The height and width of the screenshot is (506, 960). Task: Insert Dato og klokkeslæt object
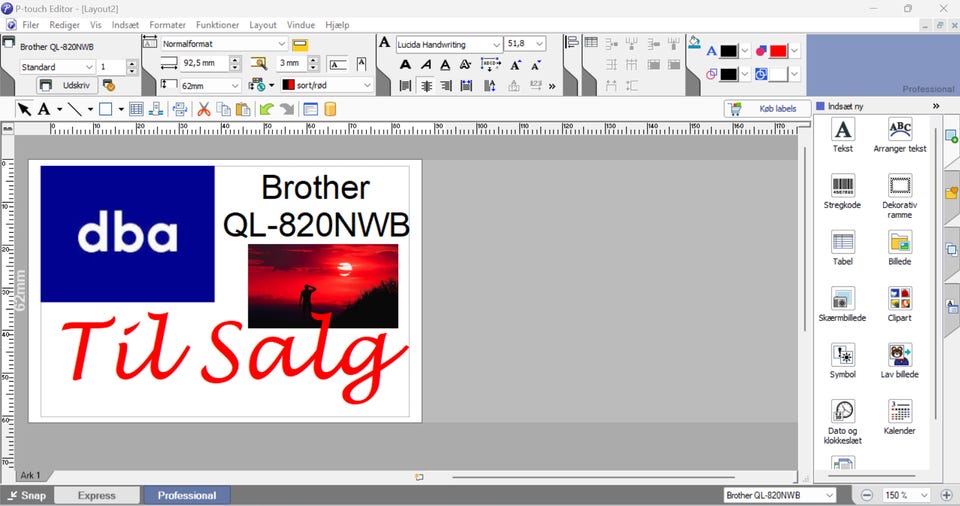(842, 421)
